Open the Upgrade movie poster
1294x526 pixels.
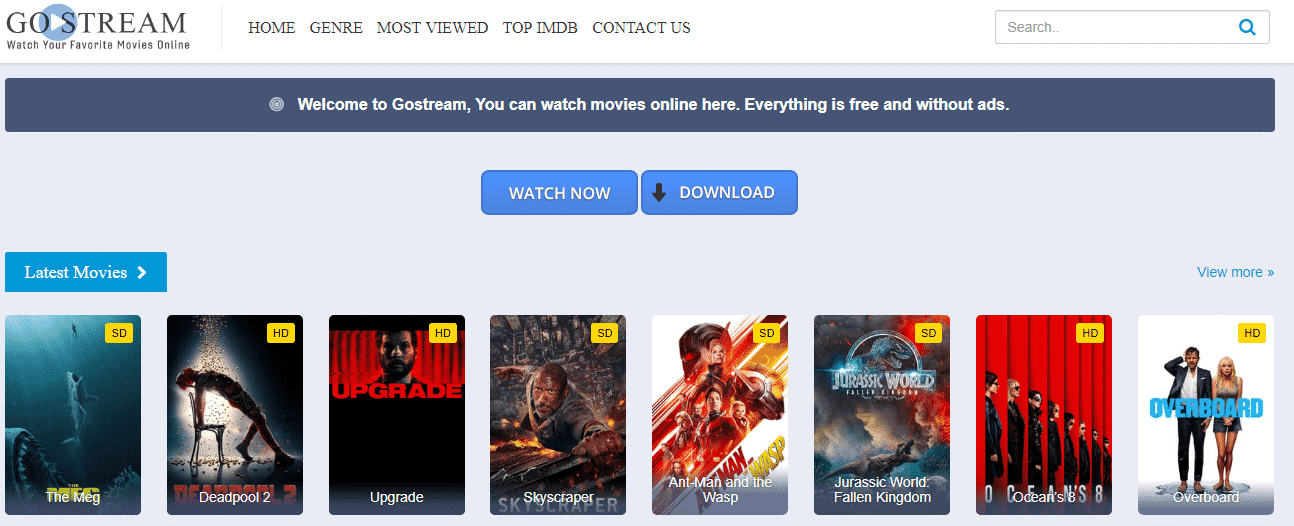pyautogui.click(x=396, y=415)
